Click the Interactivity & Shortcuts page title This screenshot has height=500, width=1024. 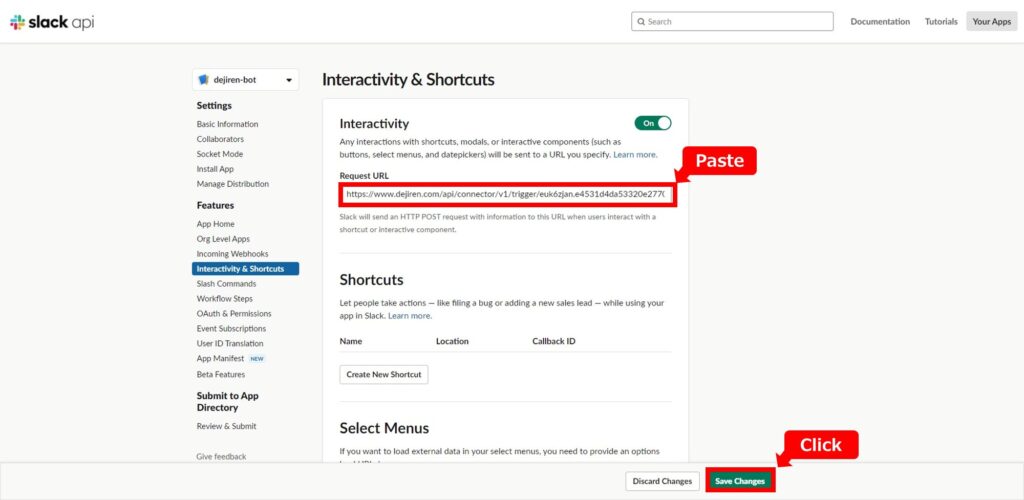[408, 80]
